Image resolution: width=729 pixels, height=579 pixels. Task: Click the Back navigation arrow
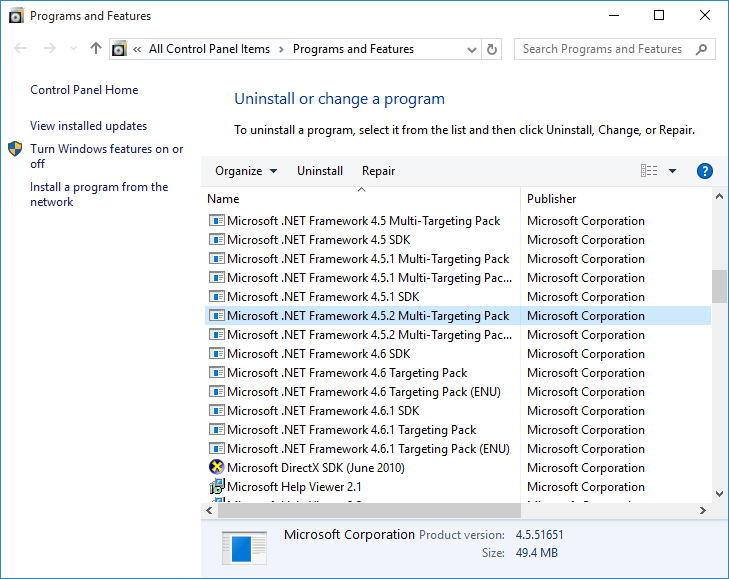[x=20, y=48]
